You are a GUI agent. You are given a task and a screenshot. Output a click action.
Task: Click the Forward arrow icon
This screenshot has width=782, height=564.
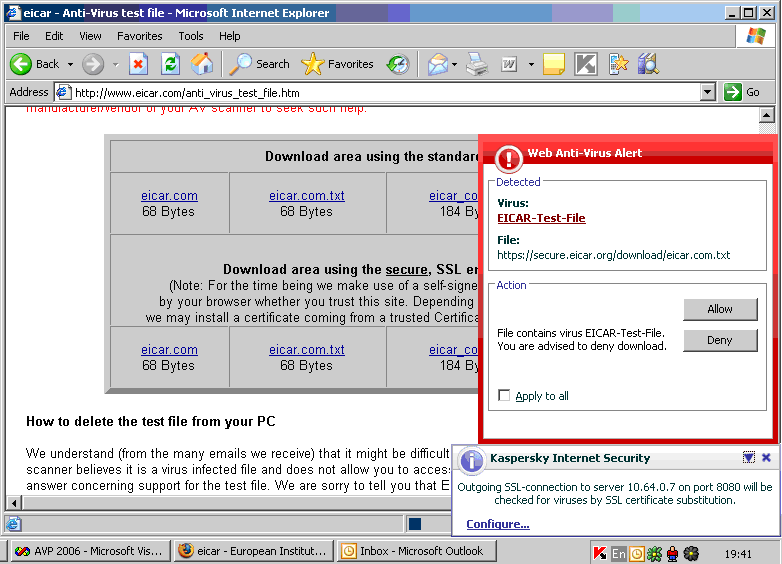click(93, 64)
